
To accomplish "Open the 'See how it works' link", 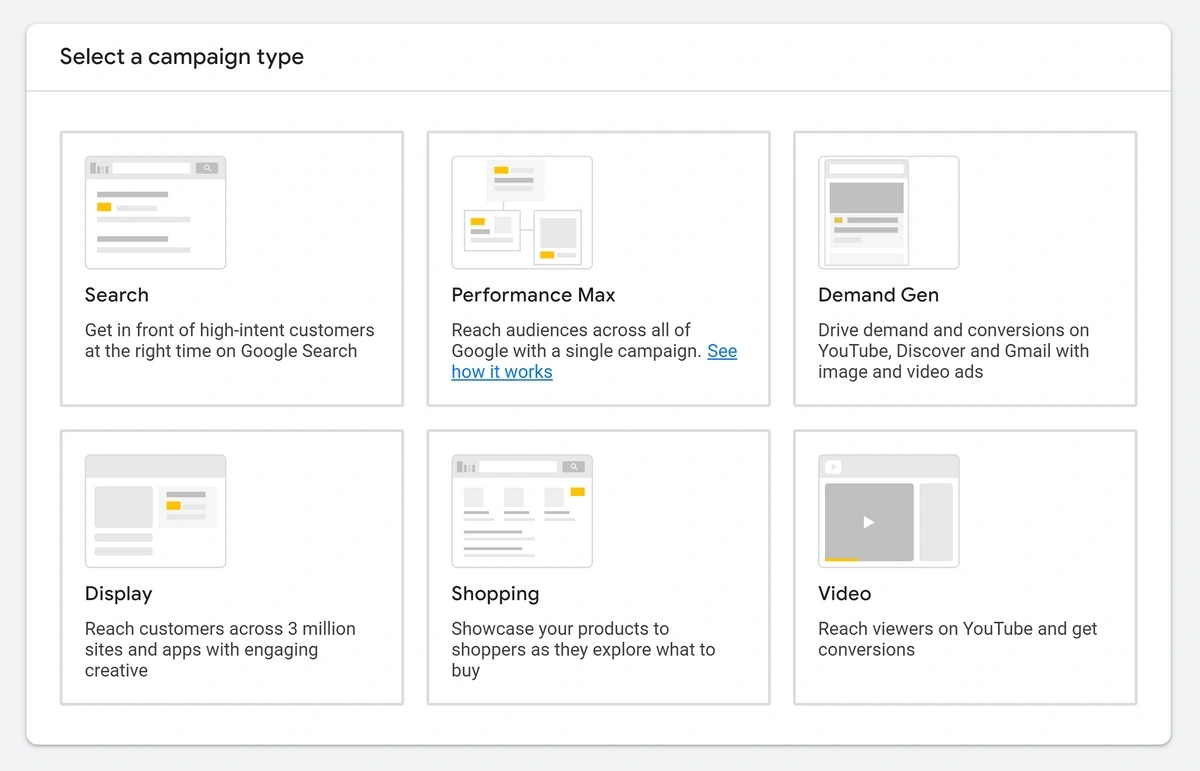I will pyautogui.click(x=594, y=361).
